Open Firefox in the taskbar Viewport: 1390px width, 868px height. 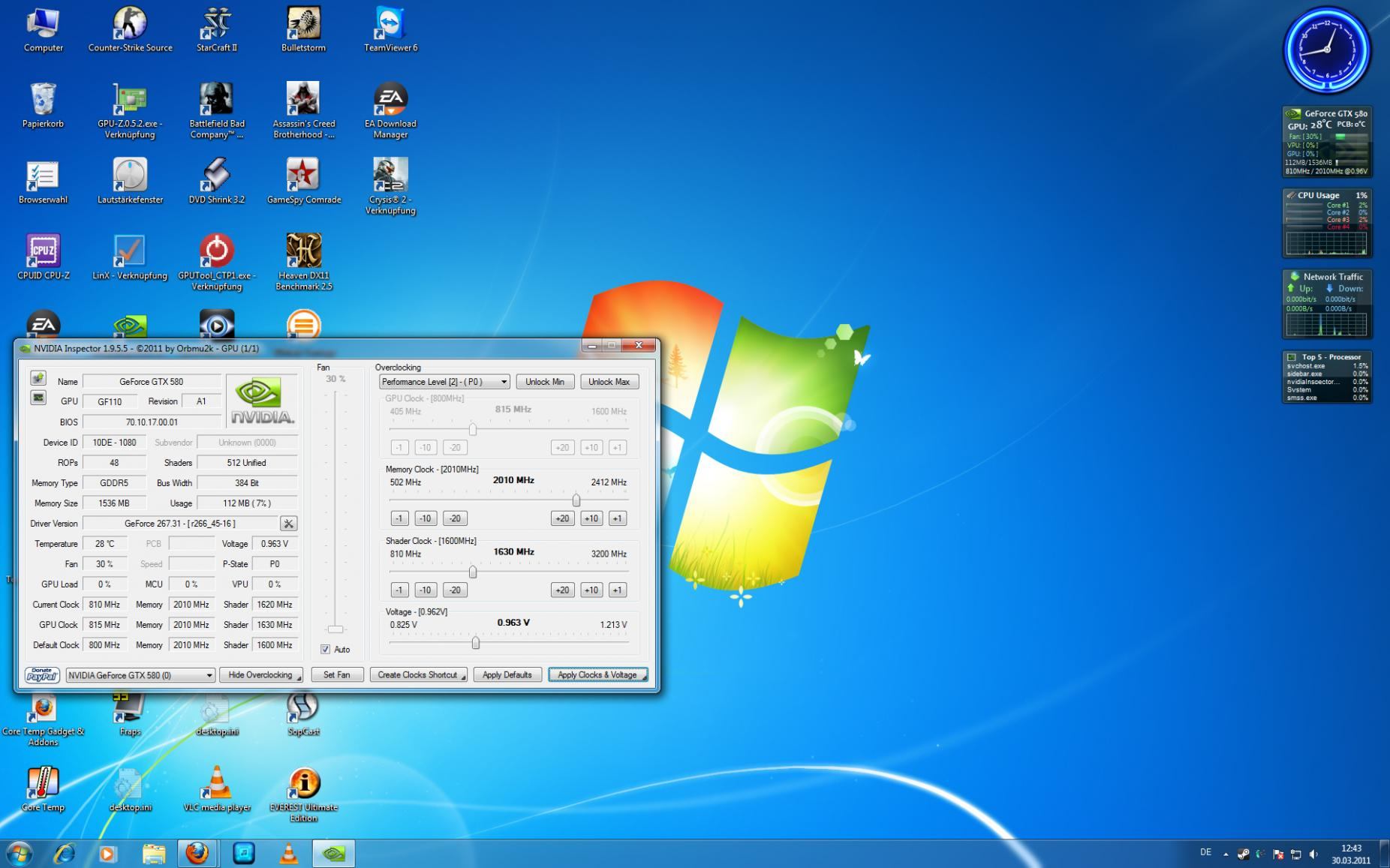click(x=197, y=853)
